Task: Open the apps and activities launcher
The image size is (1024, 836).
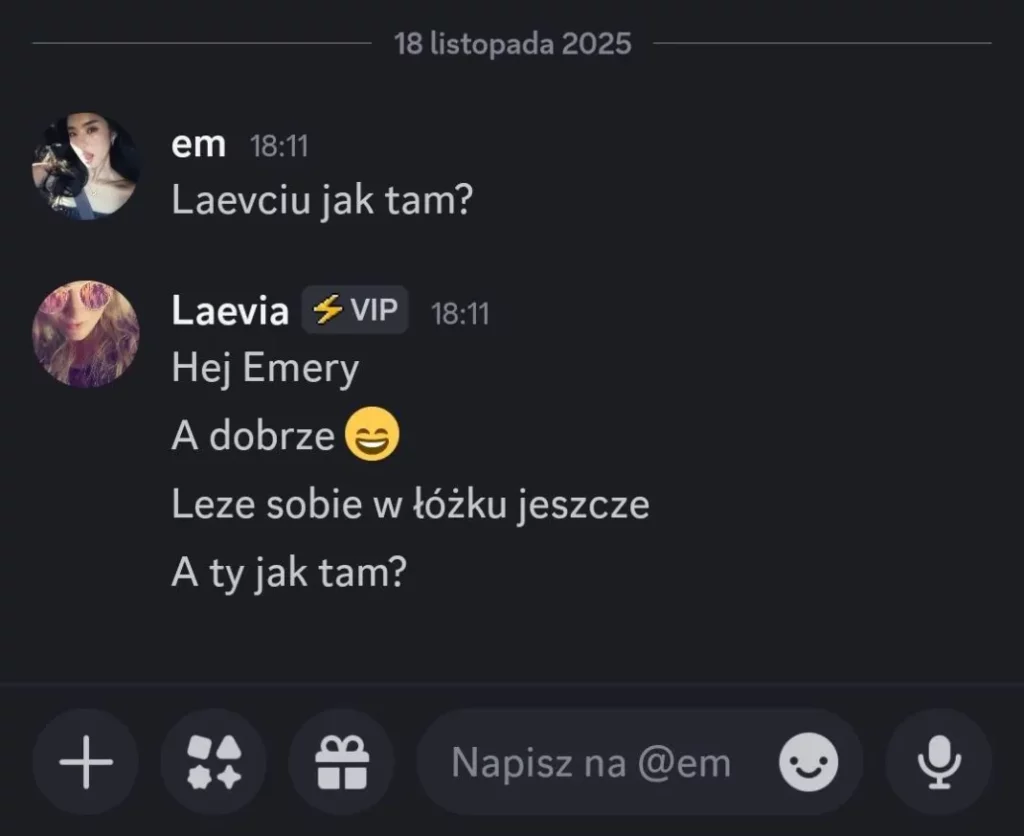Action: point(213,764)
